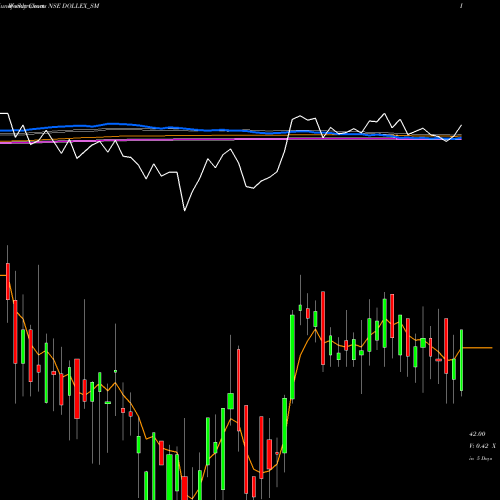The image size is (500, 500).
Task: Click the tall red candlestick at far left
Action: [8, 281]
